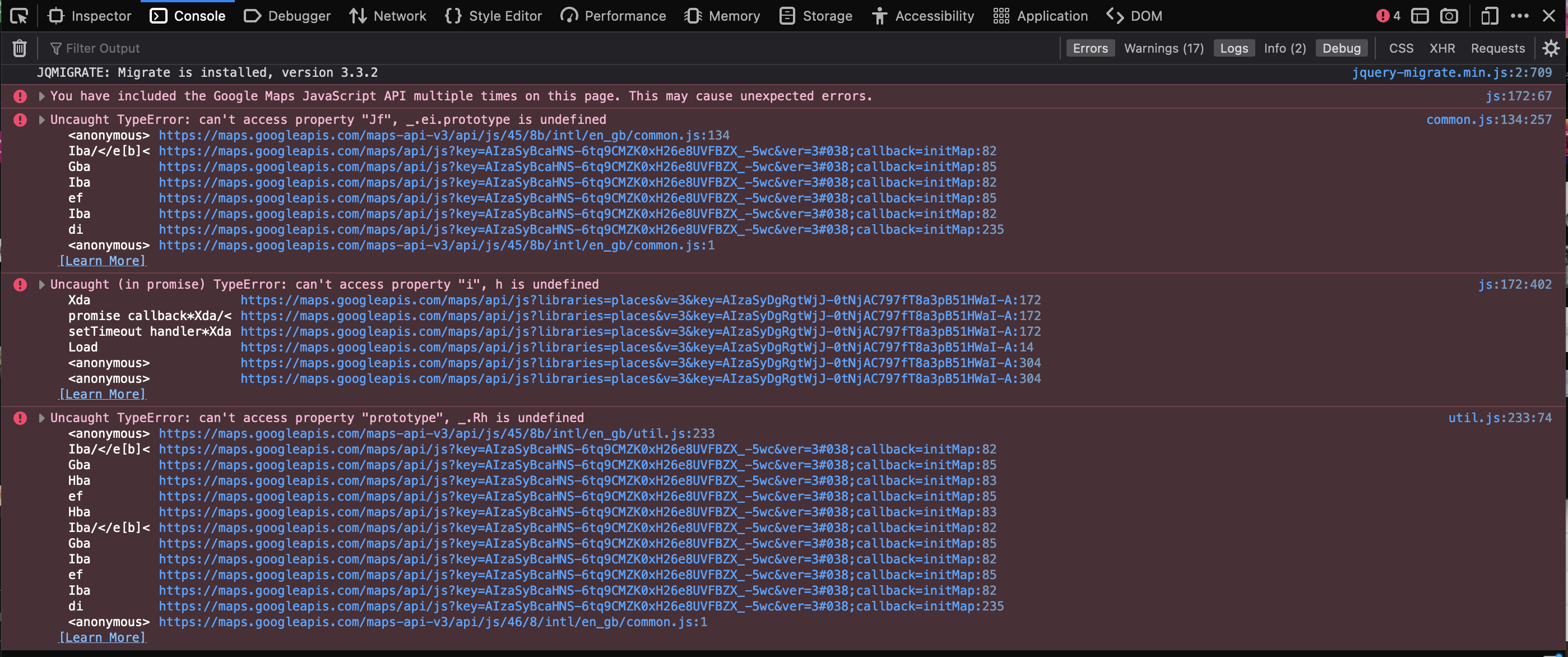This screenshot has height=657, width=1568.
Task: Click Learn More under the "prototype" error
Action: [102, 637]
